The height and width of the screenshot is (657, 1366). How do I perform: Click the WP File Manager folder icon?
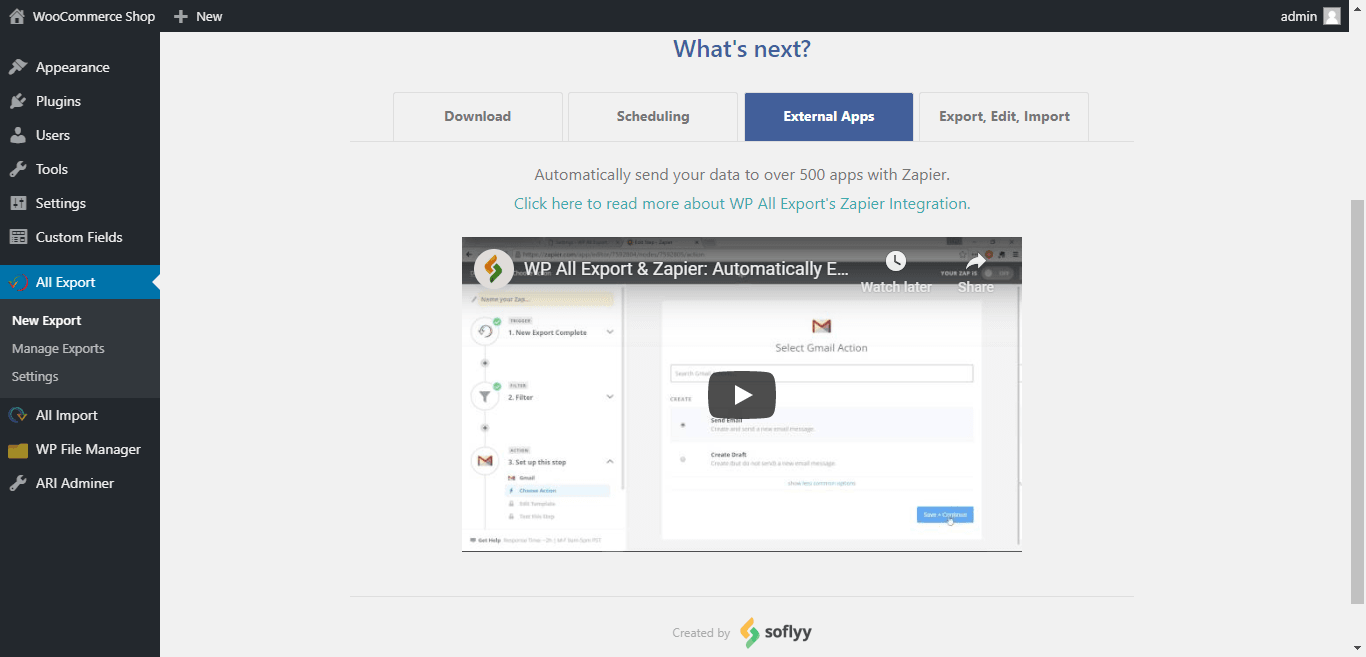click(x=18, y=449)
